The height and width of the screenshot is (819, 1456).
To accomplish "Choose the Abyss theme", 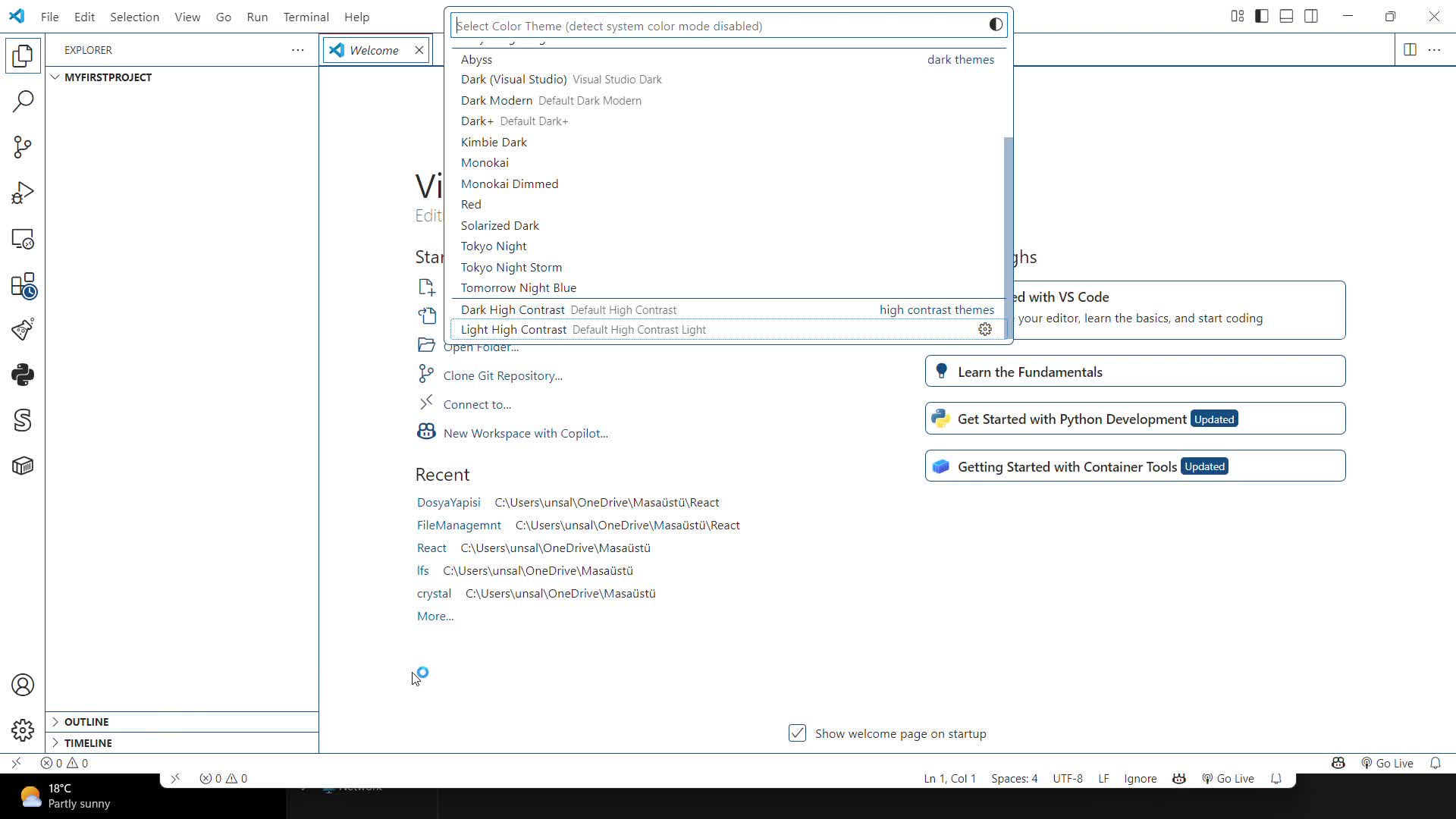I will (728, 59).
